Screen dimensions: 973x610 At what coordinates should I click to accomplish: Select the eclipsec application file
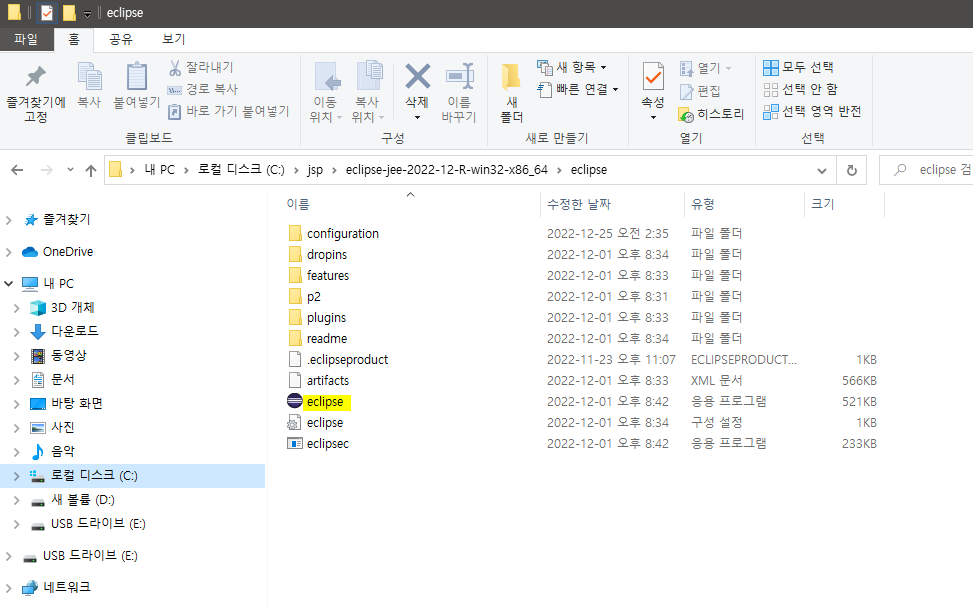[318, 444]
